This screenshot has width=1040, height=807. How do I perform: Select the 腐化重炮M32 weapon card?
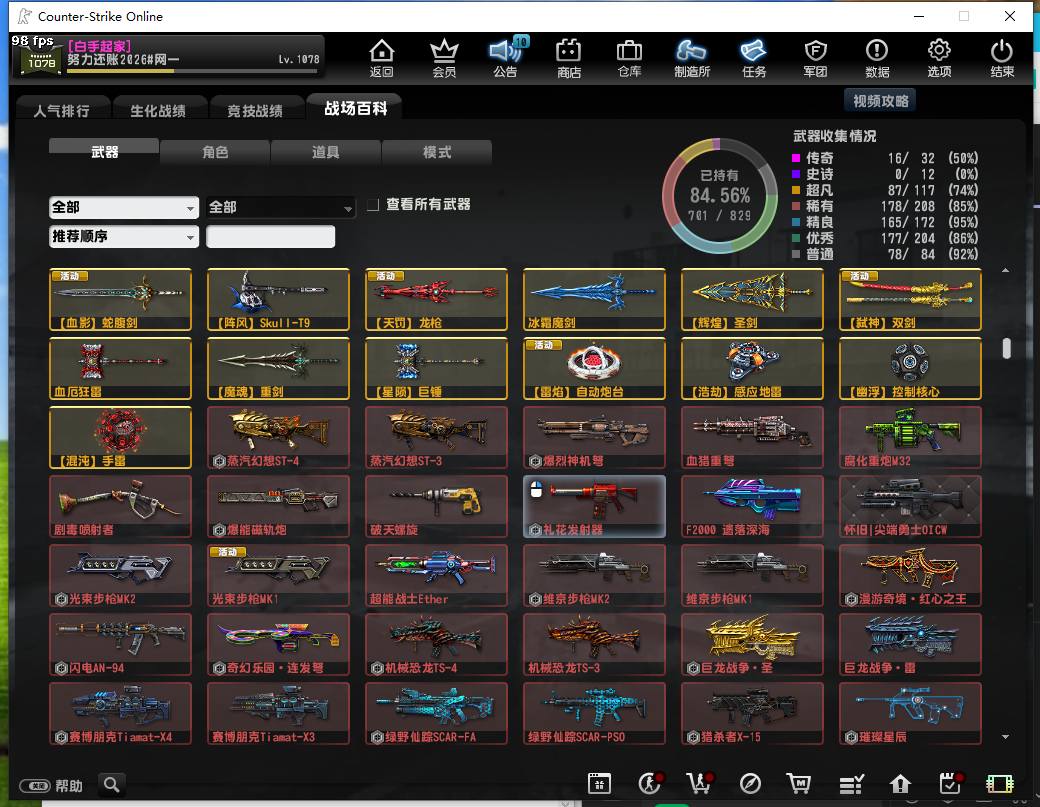[910, 437]
